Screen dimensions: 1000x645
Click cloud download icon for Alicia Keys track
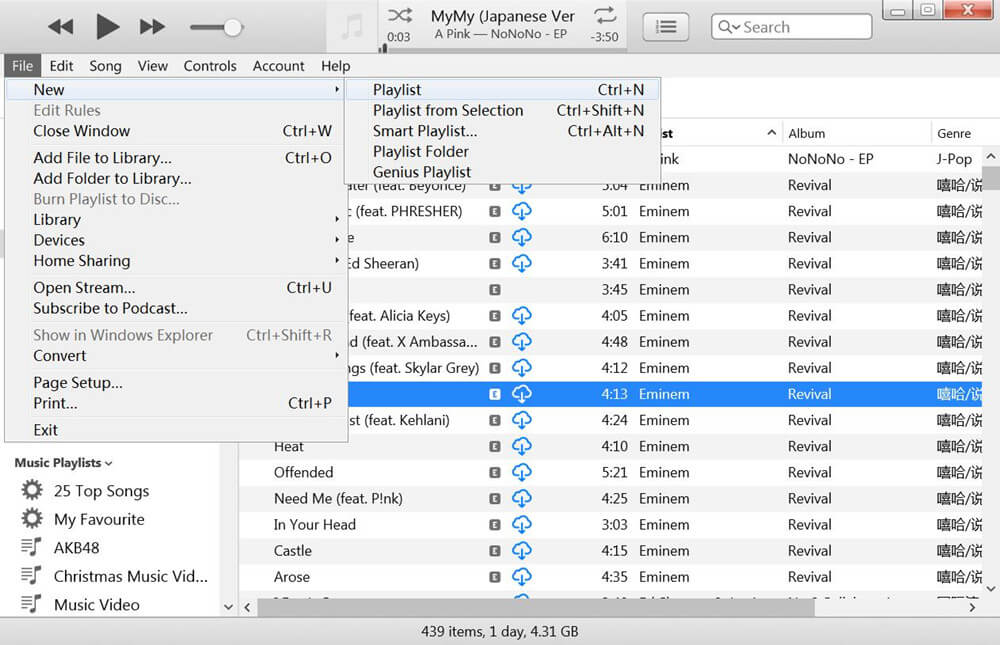522,316
